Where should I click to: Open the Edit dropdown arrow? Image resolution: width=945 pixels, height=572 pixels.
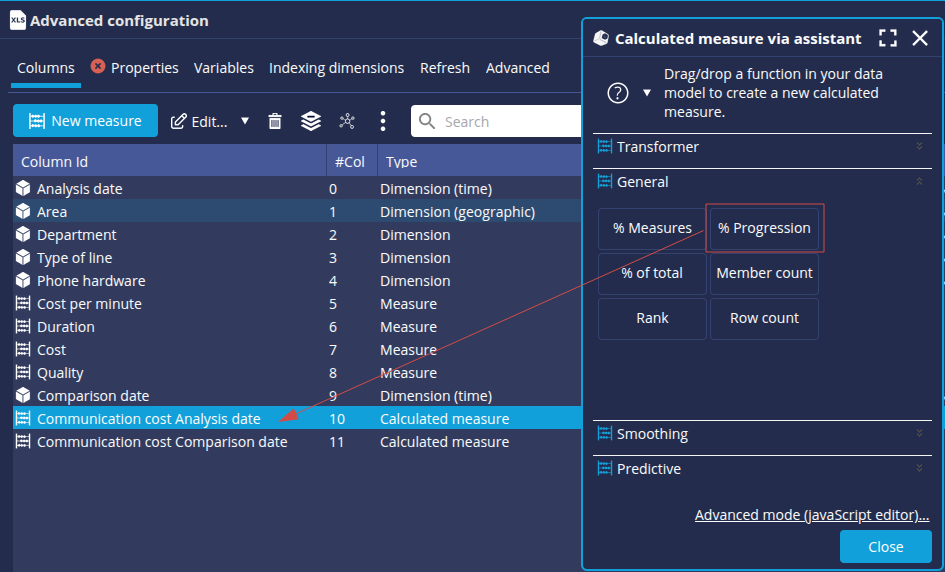pos(245,121)
